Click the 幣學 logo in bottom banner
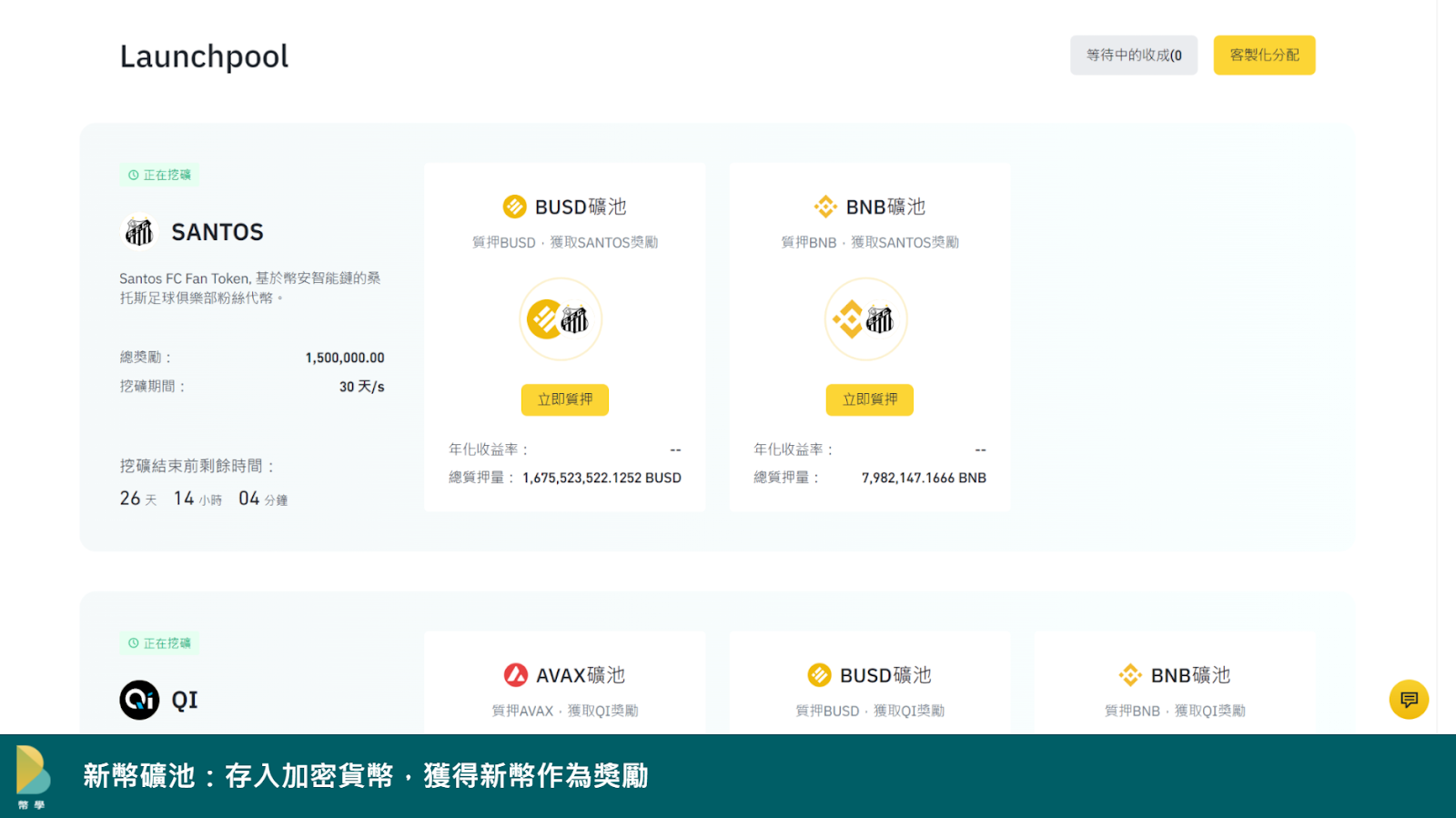This screenshot has width=1456, height=818. tap(33, 778)
